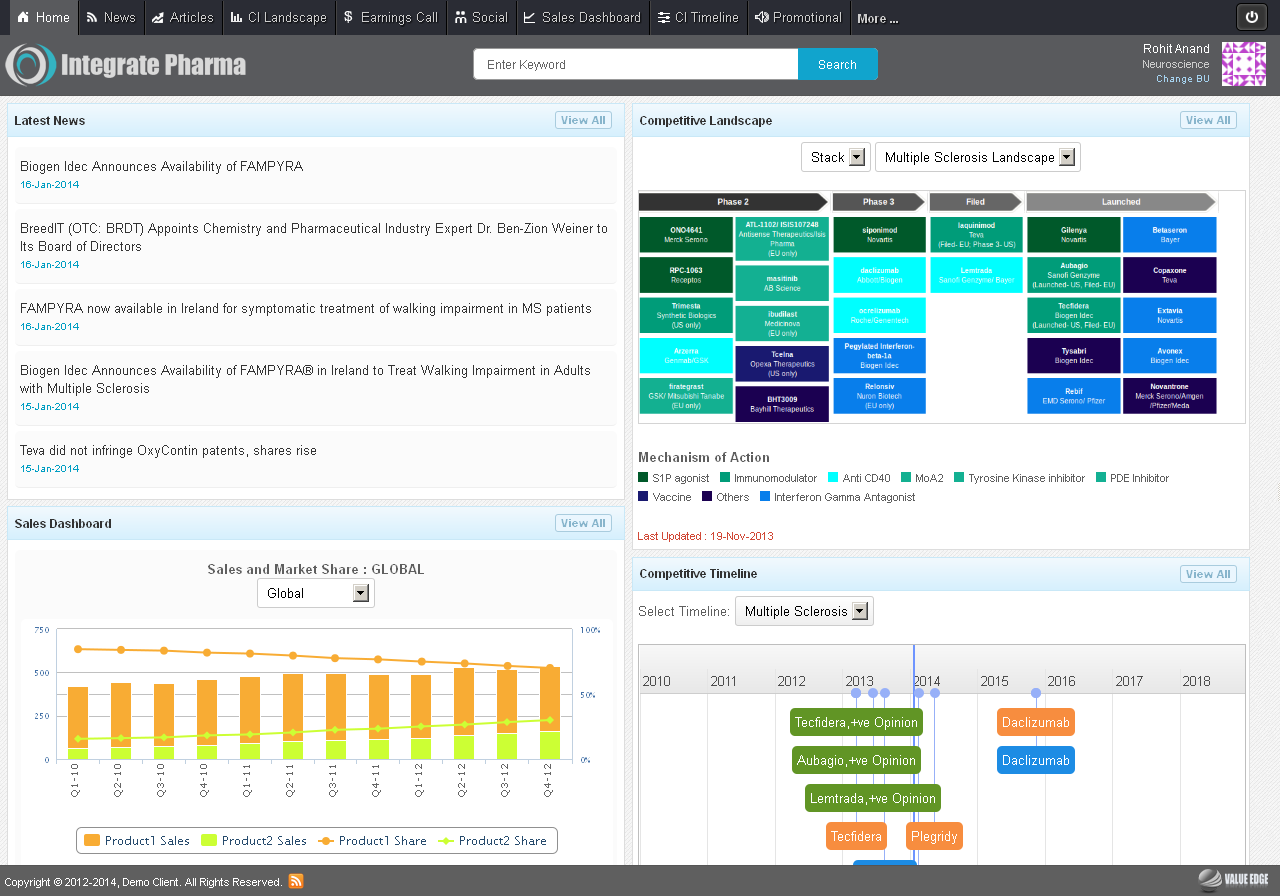Select the Betaseron Bayer tile
Viewport: 1280px width, 896px height.
(x=1170, y=234)
